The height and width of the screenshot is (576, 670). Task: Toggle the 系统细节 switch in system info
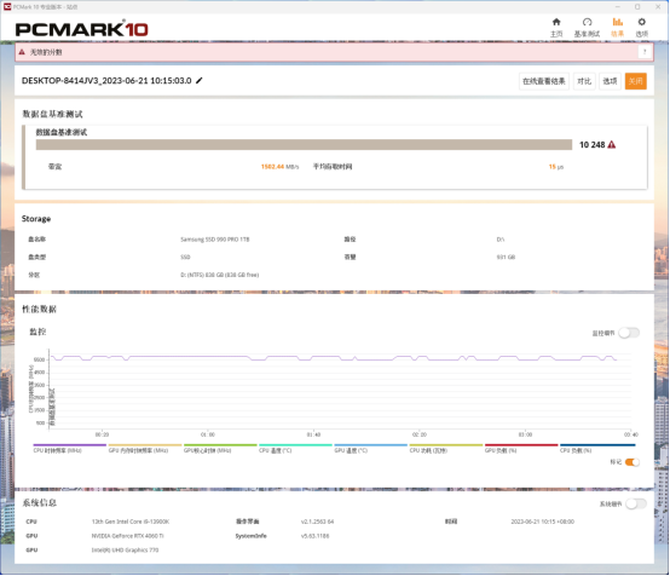click(x=636, y=504)
